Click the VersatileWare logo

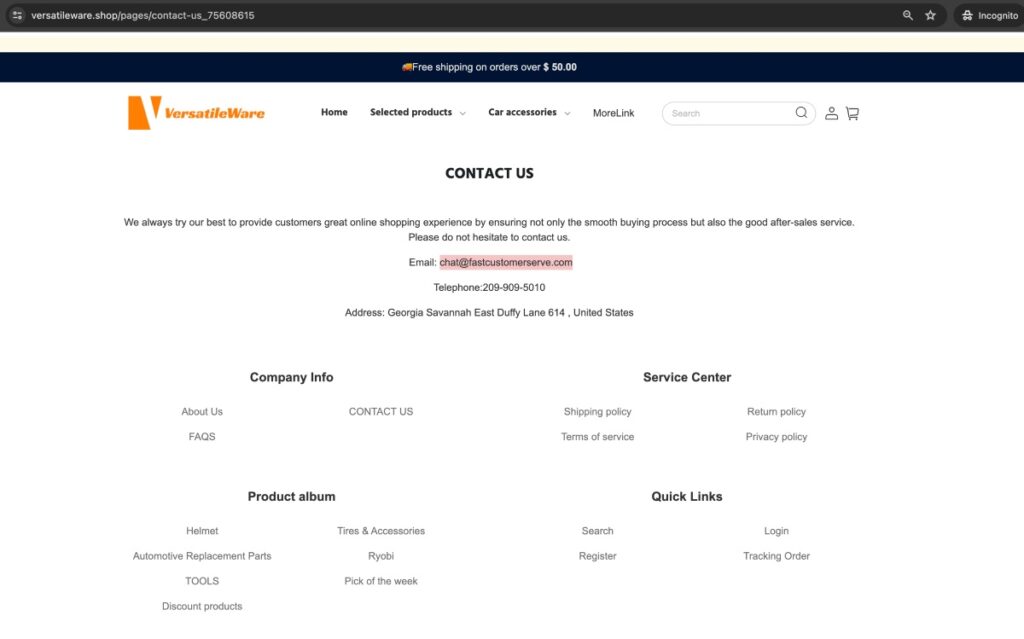(x=196, y=112)
